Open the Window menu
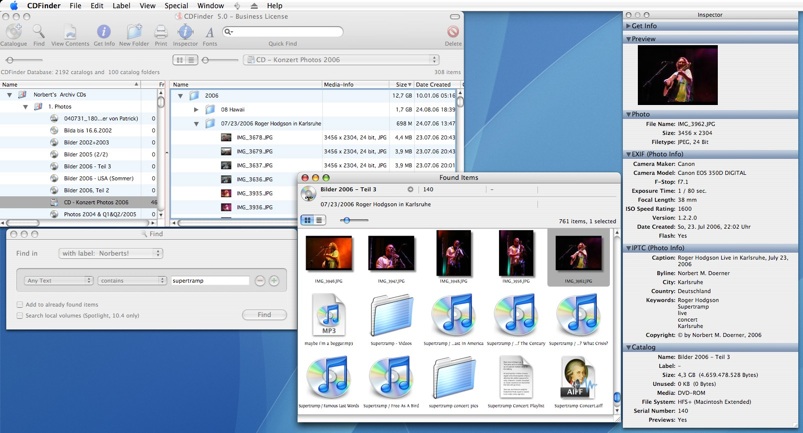Image resolution: width=803 pixels, height=433 pixels. pyautogui.click(x=210, y=6)
